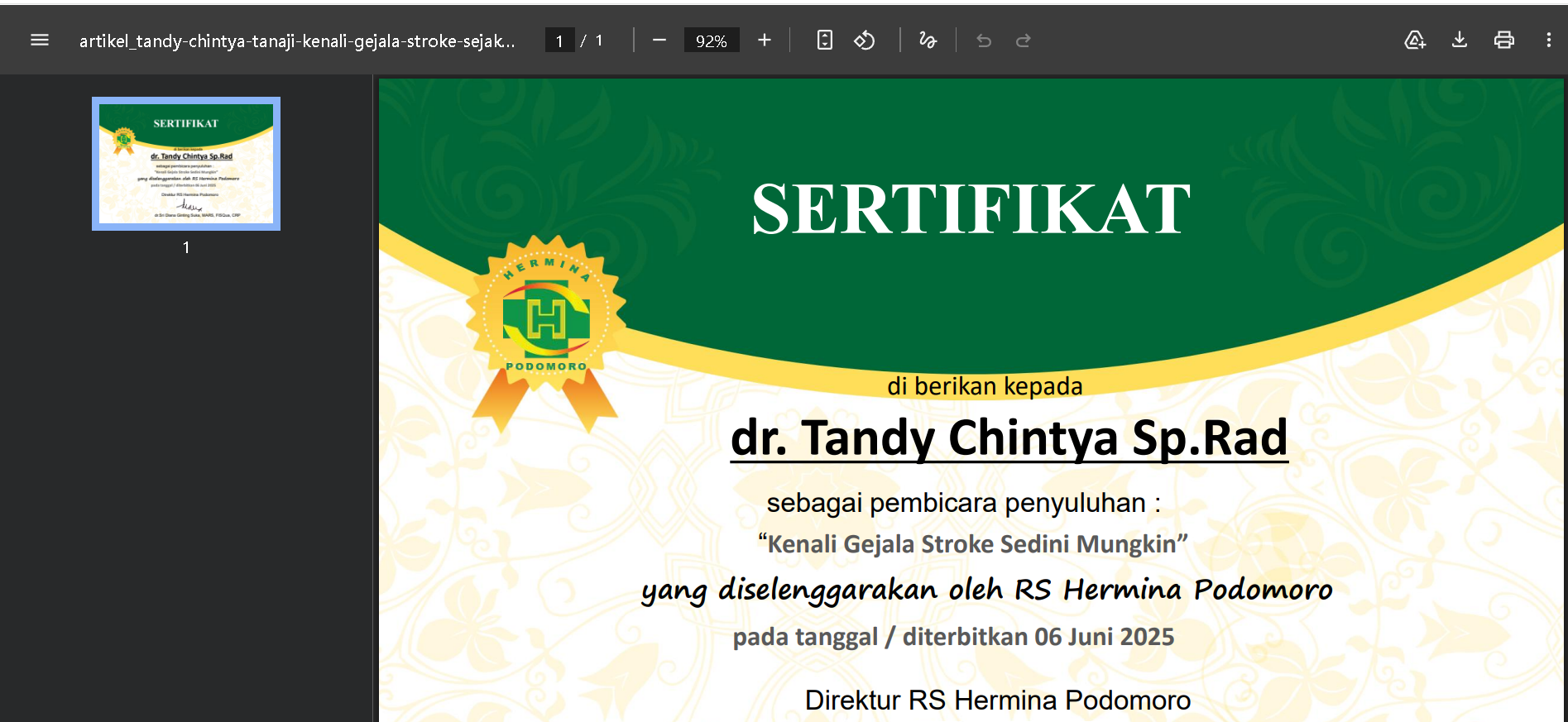Click the zoom in plus icon
Screen dimensions: 1568x722
[765, 41]
